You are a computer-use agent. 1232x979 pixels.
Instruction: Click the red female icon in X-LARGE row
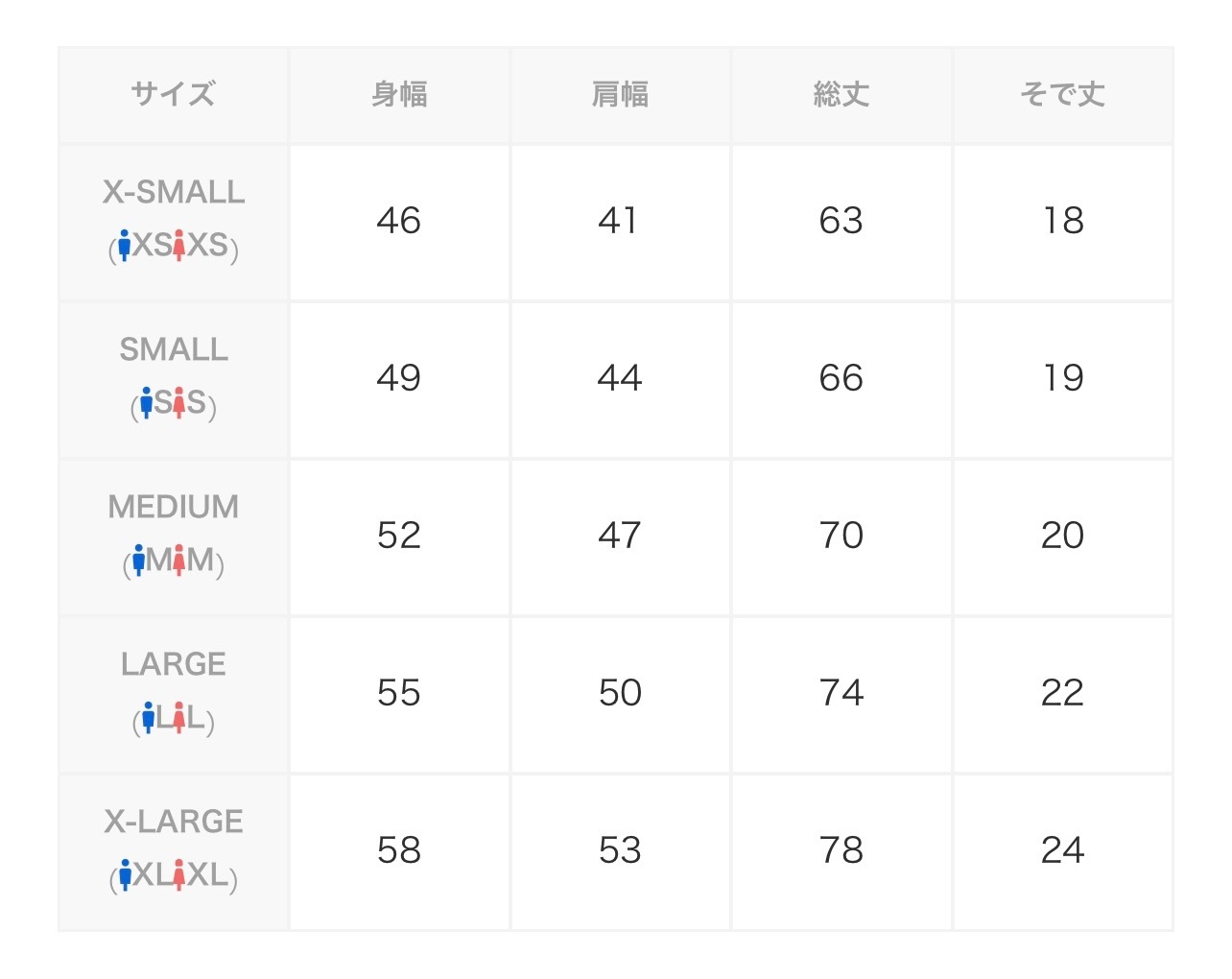tap(178, 875)
